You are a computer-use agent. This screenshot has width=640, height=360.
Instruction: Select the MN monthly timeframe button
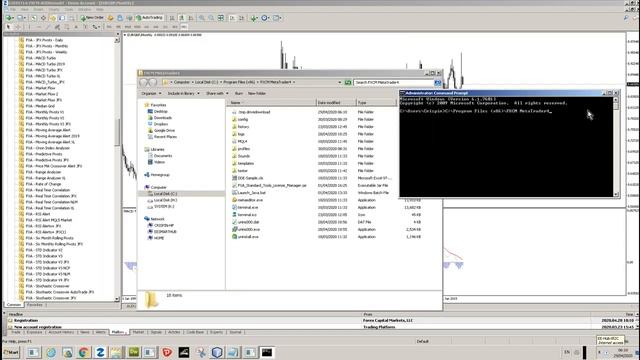point(184,27)
